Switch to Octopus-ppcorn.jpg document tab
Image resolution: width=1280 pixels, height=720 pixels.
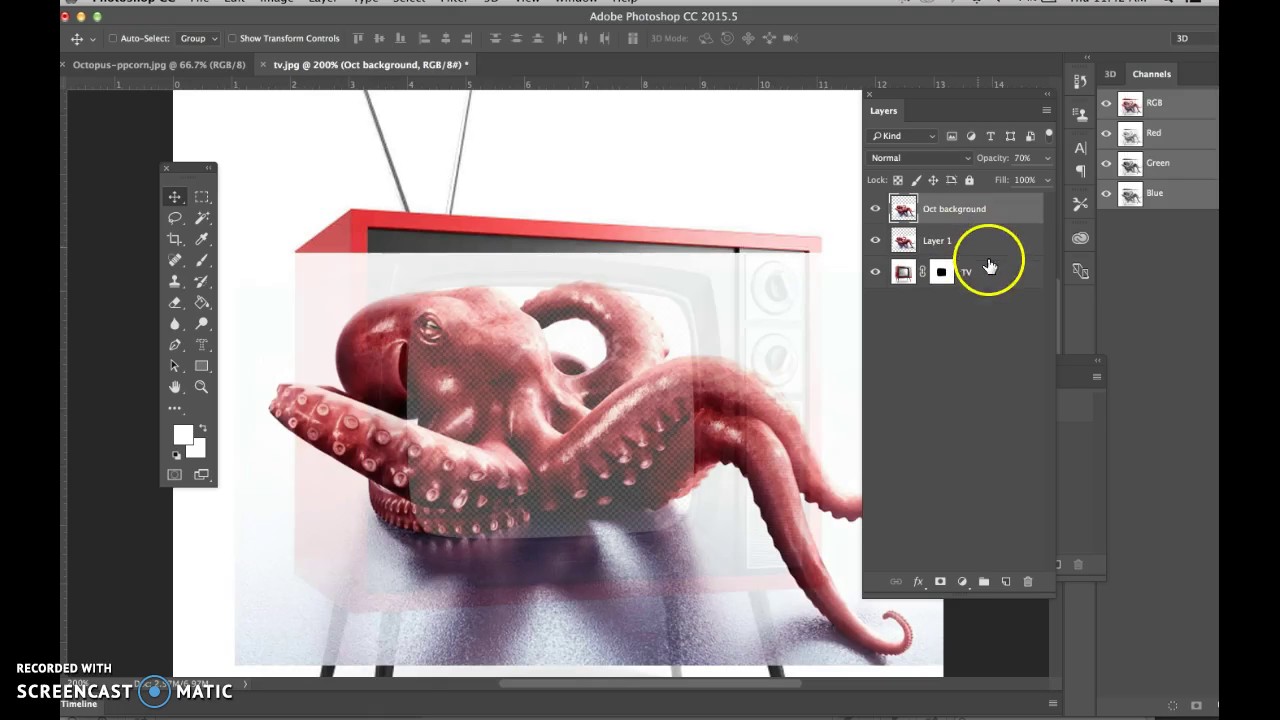pyautogui.click(x=159, y=65)
